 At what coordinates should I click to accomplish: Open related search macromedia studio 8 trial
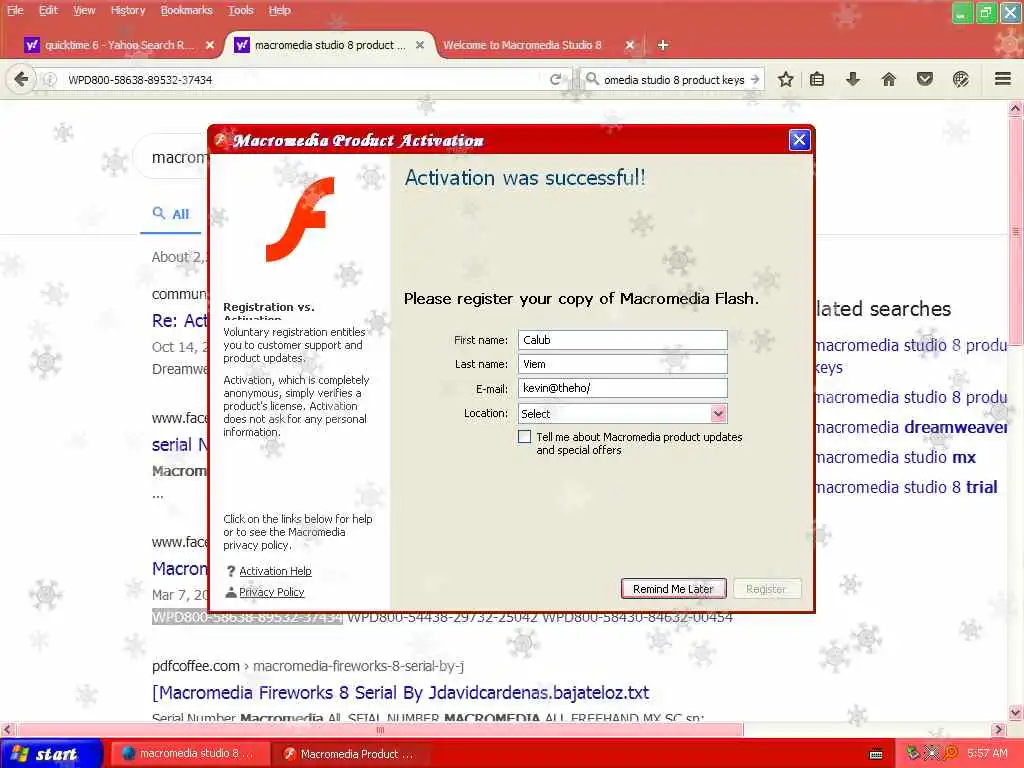[906, 487]
